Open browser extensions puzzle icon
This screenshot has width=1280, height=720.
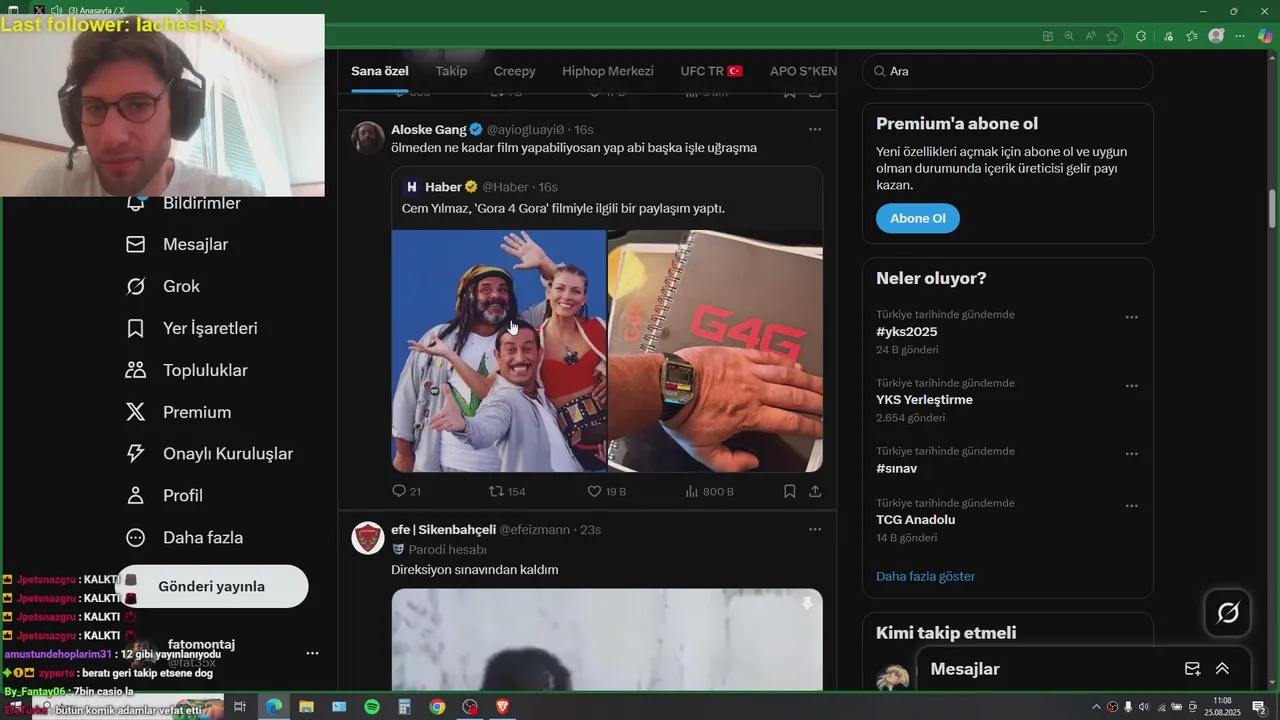click(x=1141, y=36)
